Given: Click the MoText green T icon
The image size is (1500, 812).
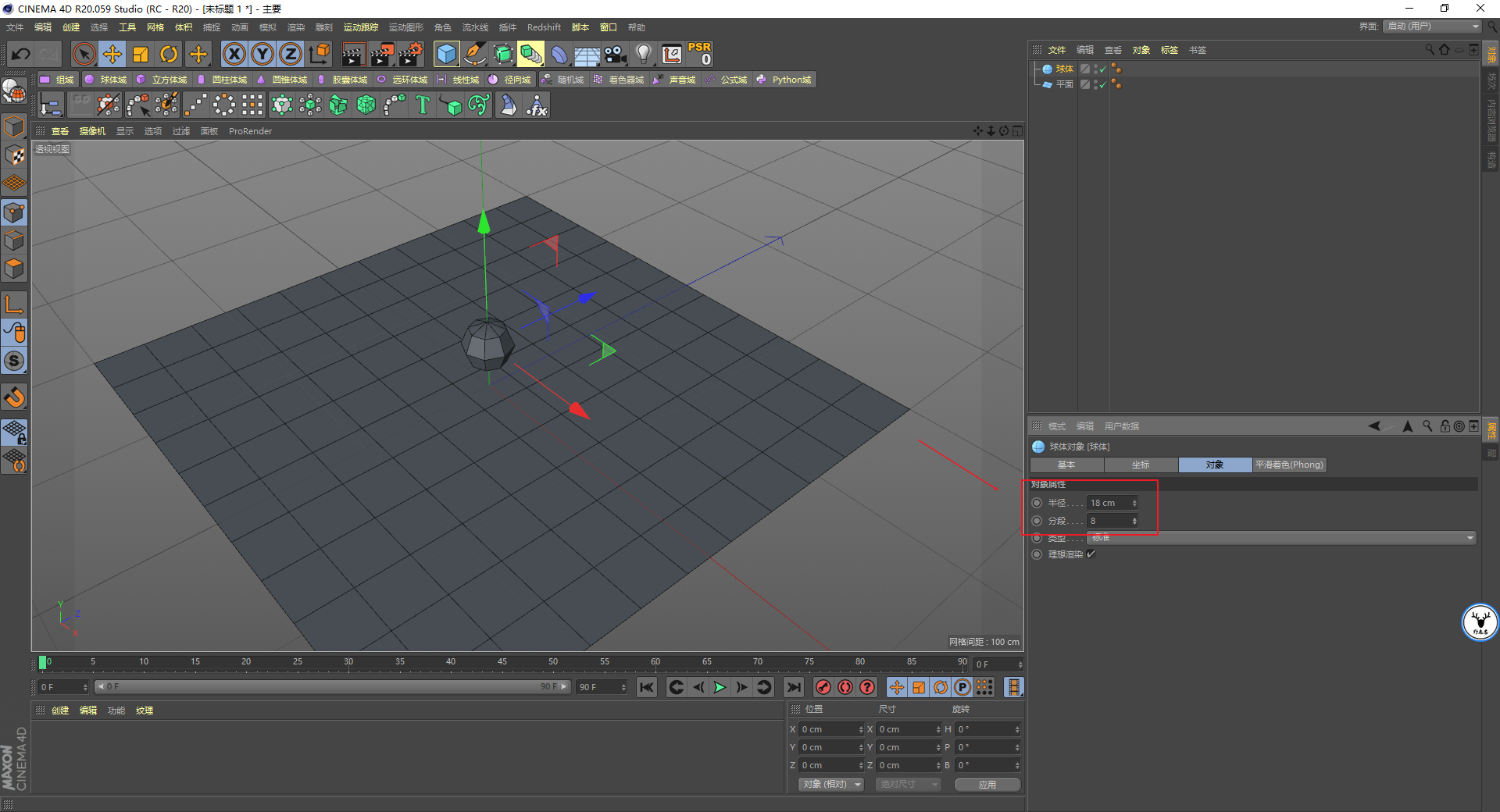Looking at the screenshot, I should click(423, 105).
